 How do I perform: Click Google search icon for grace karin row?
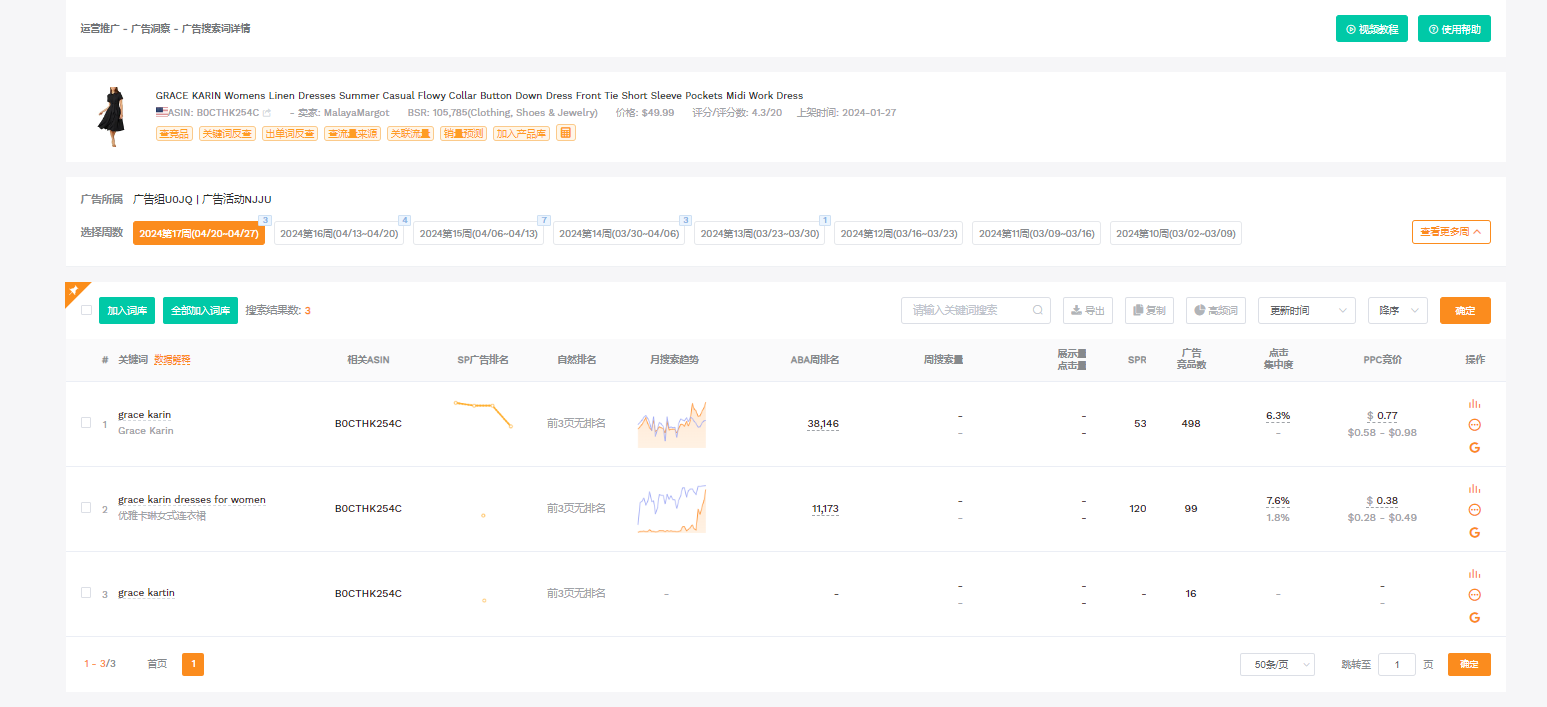tap(1474, 447)
